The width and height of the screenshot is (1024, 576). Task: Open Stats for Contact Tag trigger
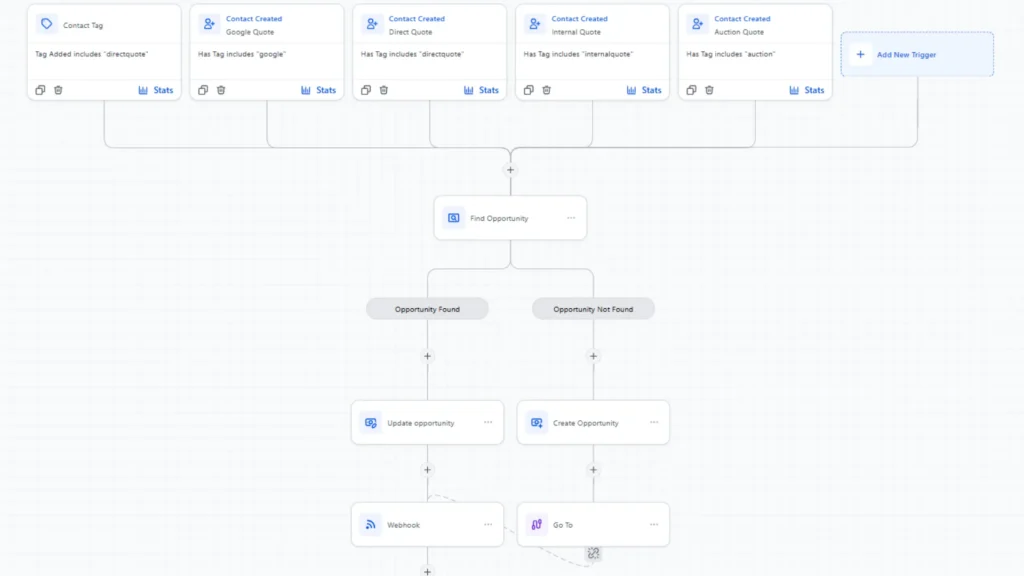(x=155, y=90)
